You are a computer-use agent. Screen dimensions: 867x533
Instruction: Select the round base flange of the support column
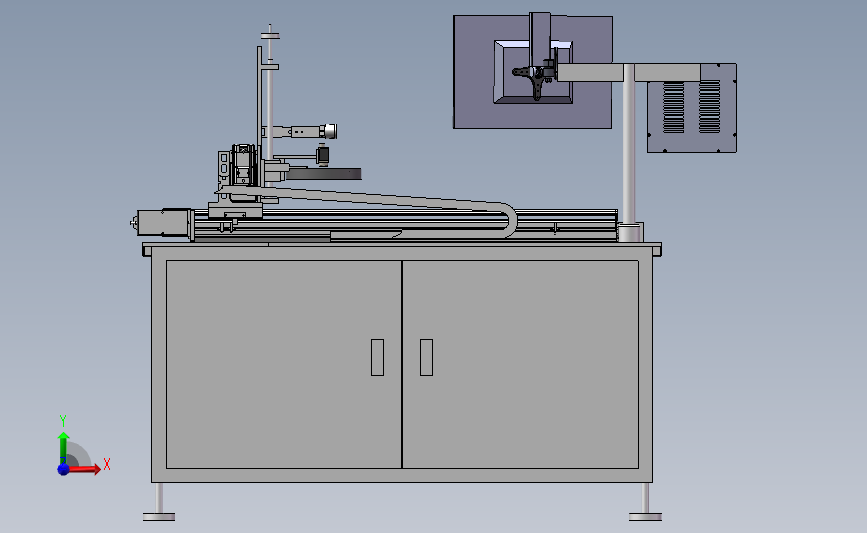(631, 232)
